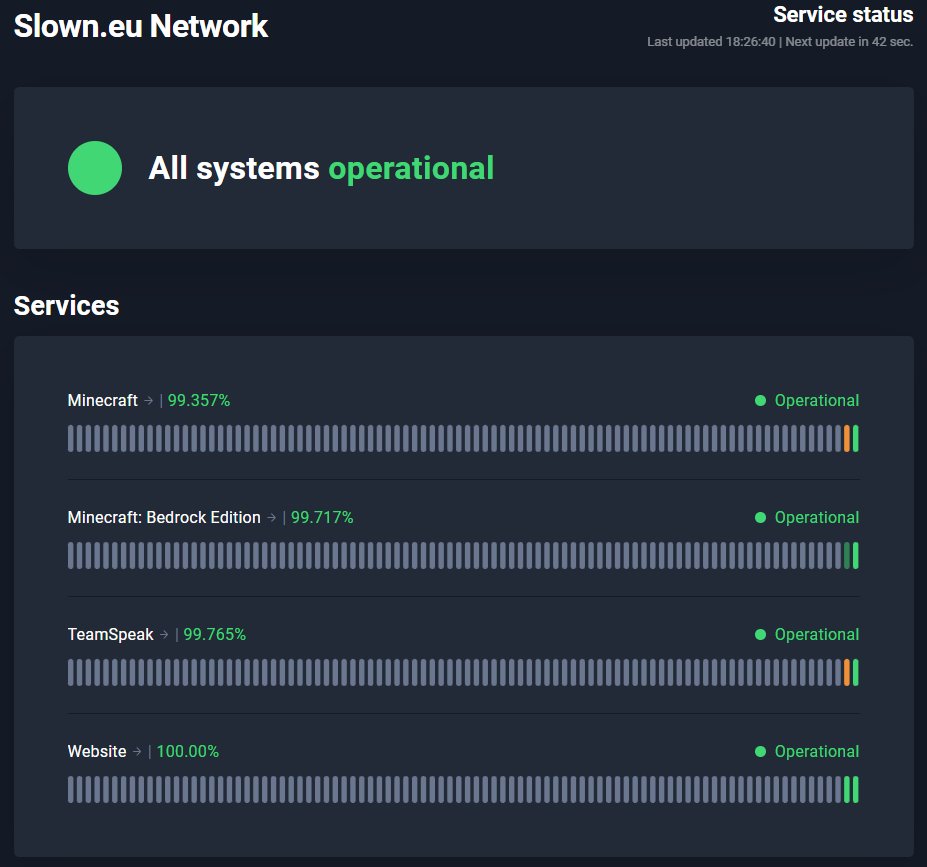Image resolution: width=927 pixels, height=867 pixels.
Task: Click the All systems operational headline
Action: click(321, 168)
